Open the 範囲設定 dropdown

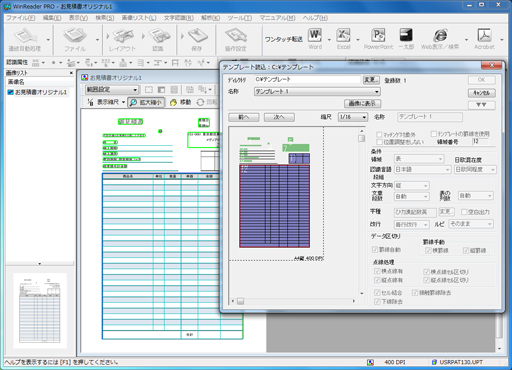pos(112,90)
